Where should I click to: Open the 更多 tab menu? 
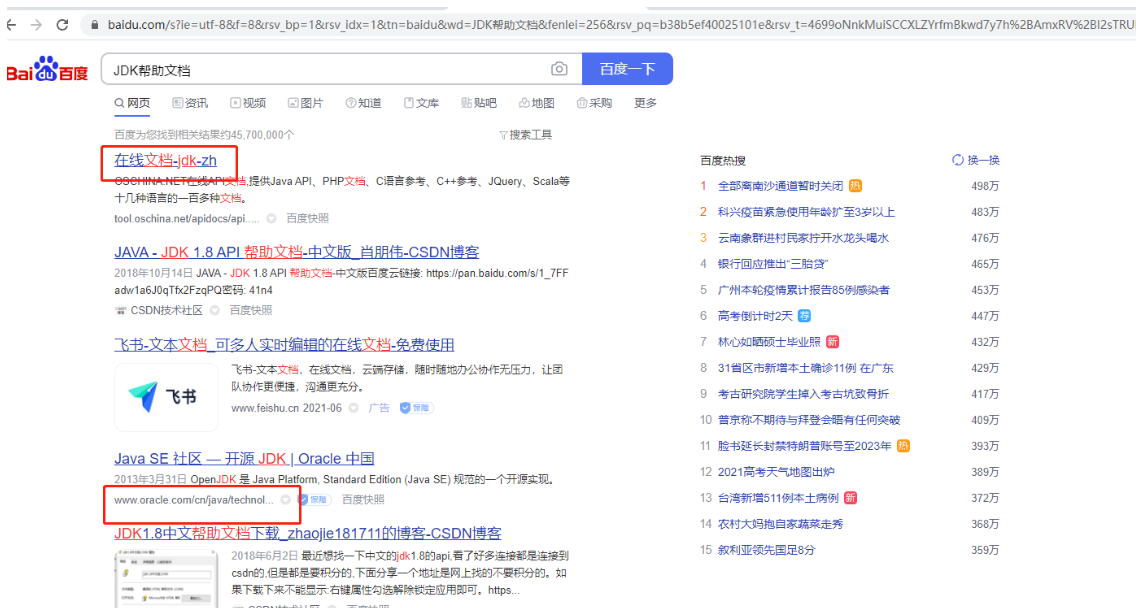[645, 104]
